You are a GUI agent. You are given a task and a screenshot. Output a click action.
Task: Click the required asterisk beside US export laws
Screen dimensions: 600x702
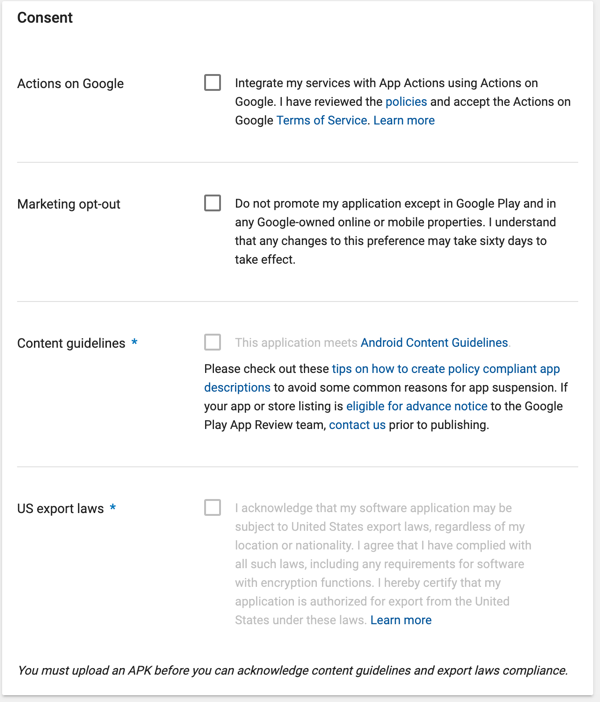tap(113, 507)
